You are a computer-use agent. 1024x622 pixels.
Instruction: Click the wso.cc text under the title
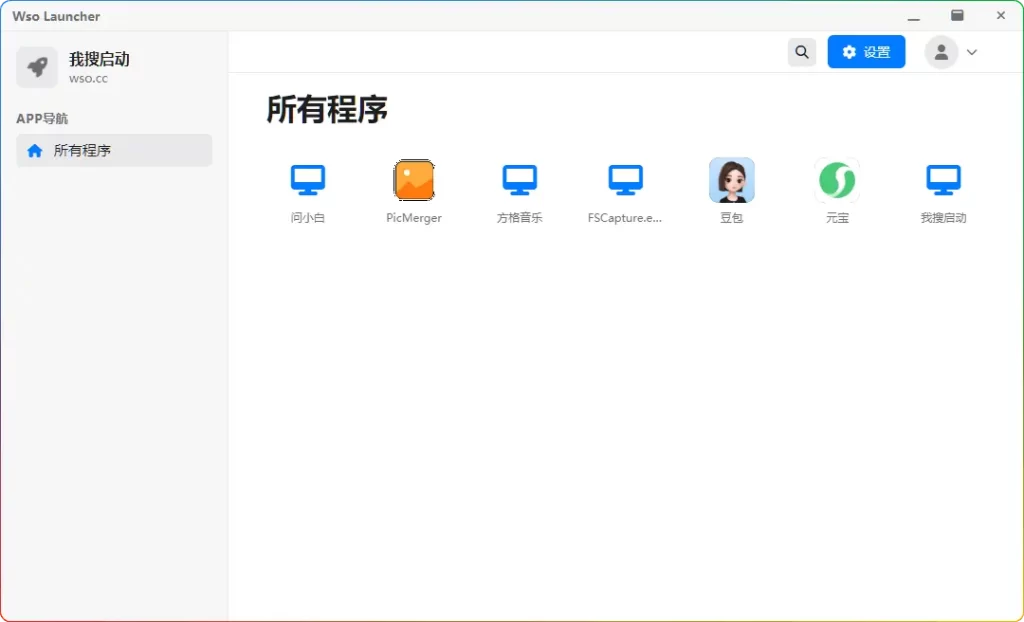pyautogui.click(x=88, y=79)
